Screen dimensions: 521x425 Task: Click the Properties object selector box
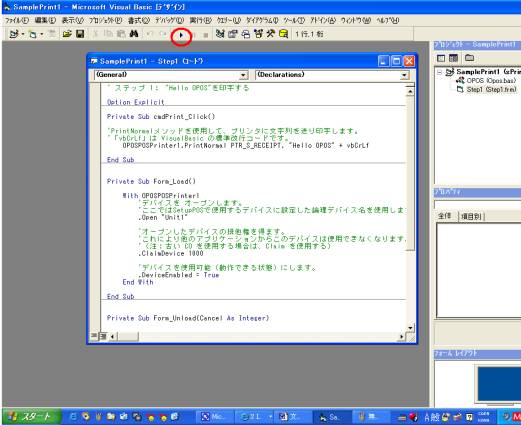coord(477,204)
